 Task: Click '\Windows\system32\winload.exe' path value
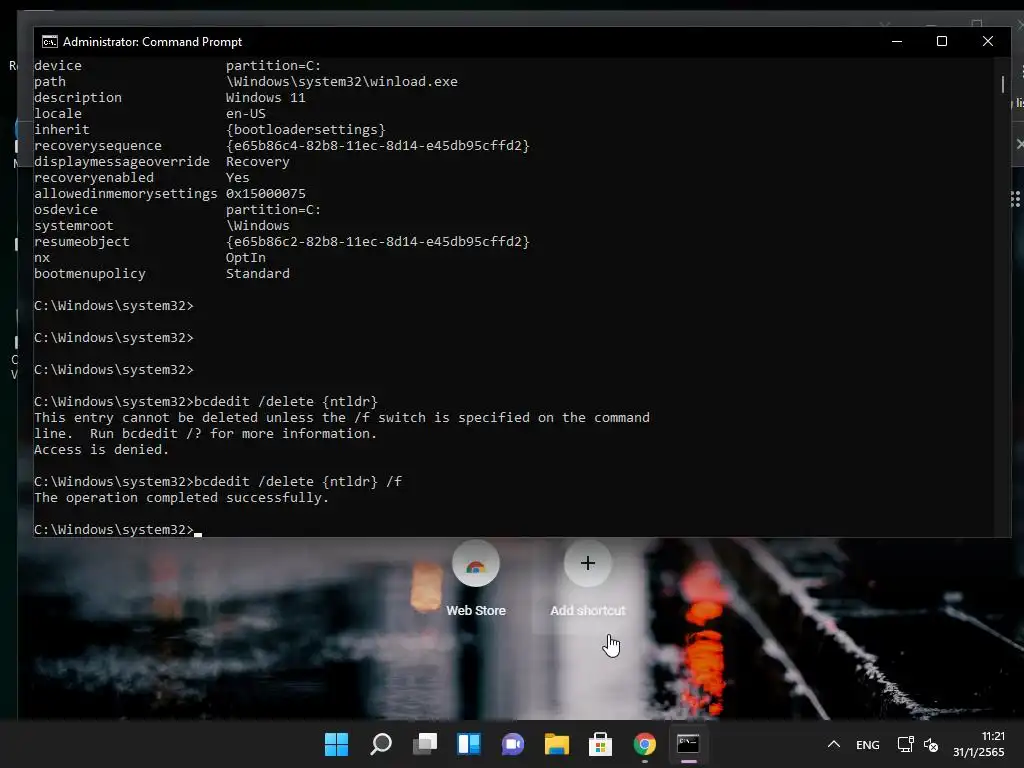(x=342, y=82)
